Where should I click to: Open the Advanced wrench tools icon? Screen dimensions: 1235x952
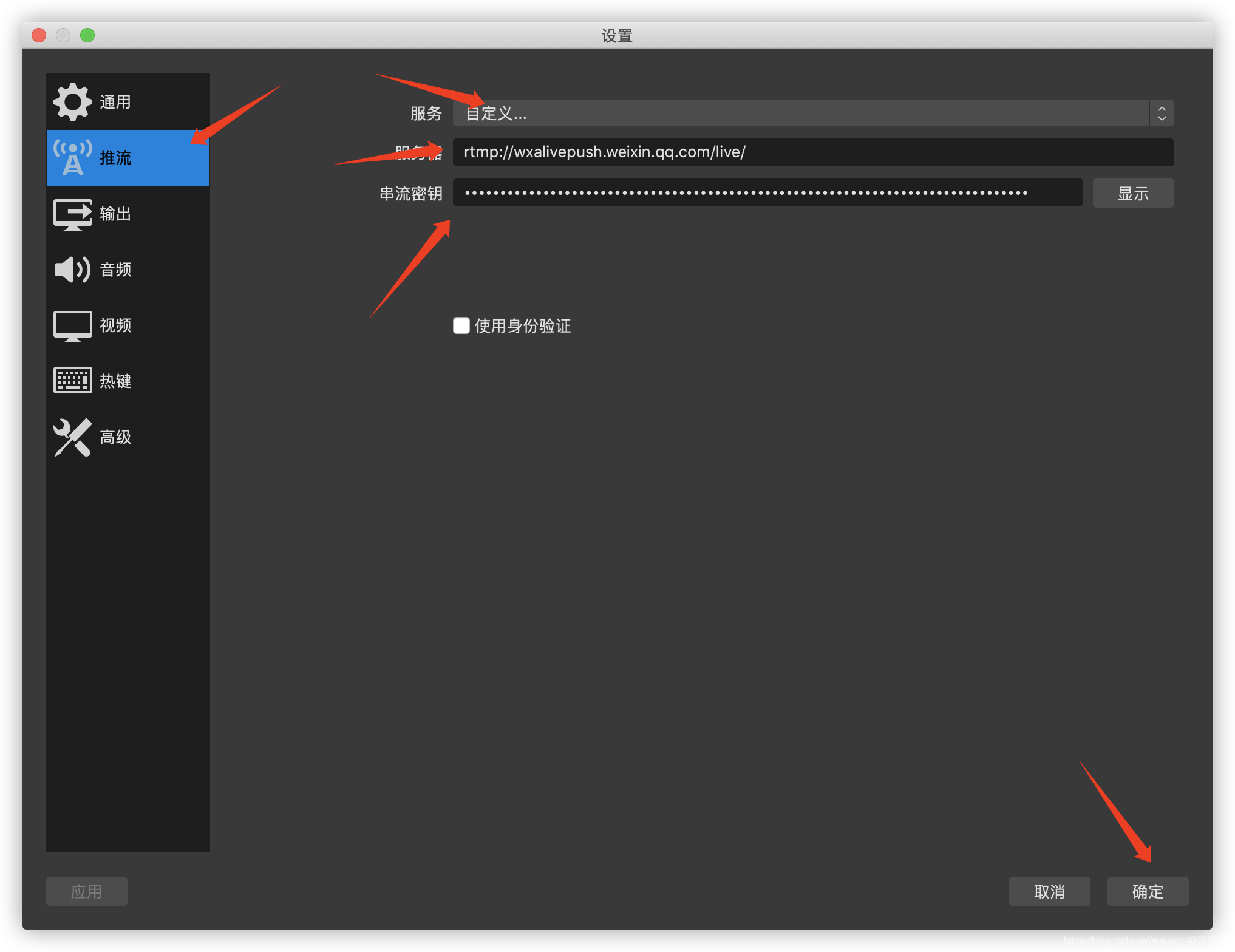tap(72, 437)
